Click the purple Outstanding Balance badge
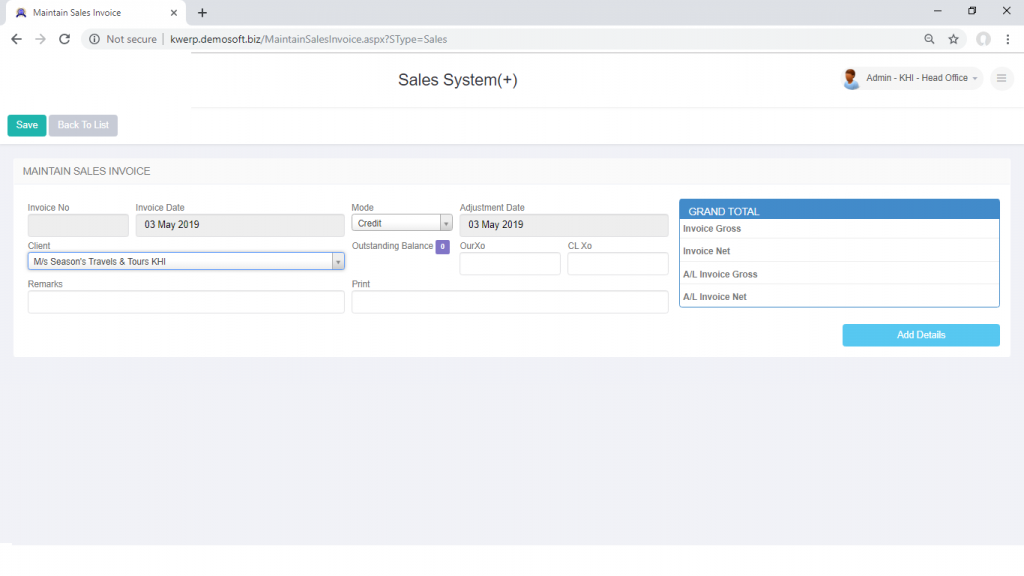 tap(441, 246)
